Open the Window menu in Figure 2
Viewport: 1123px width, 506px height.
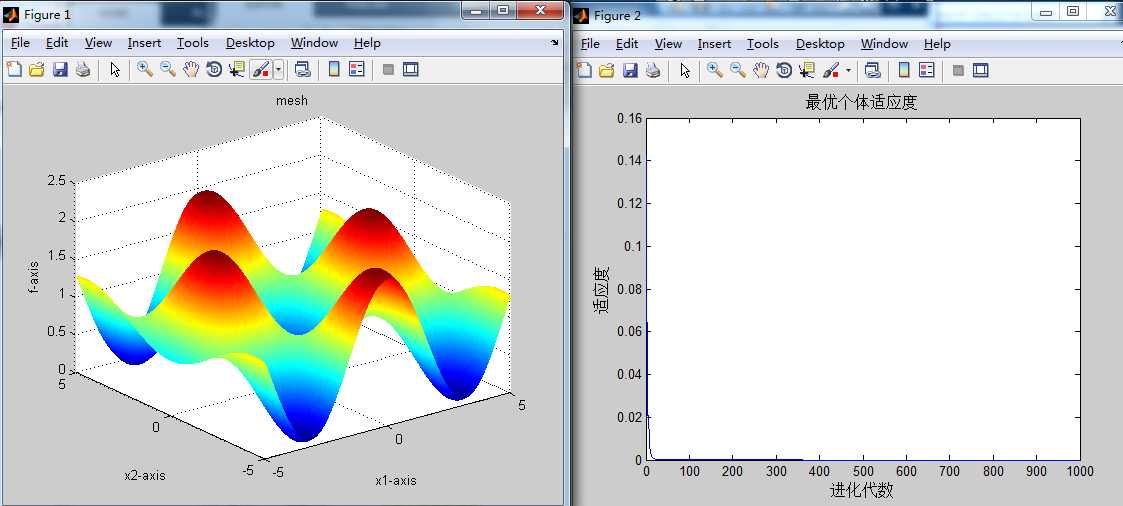click(x=885, y=44)
